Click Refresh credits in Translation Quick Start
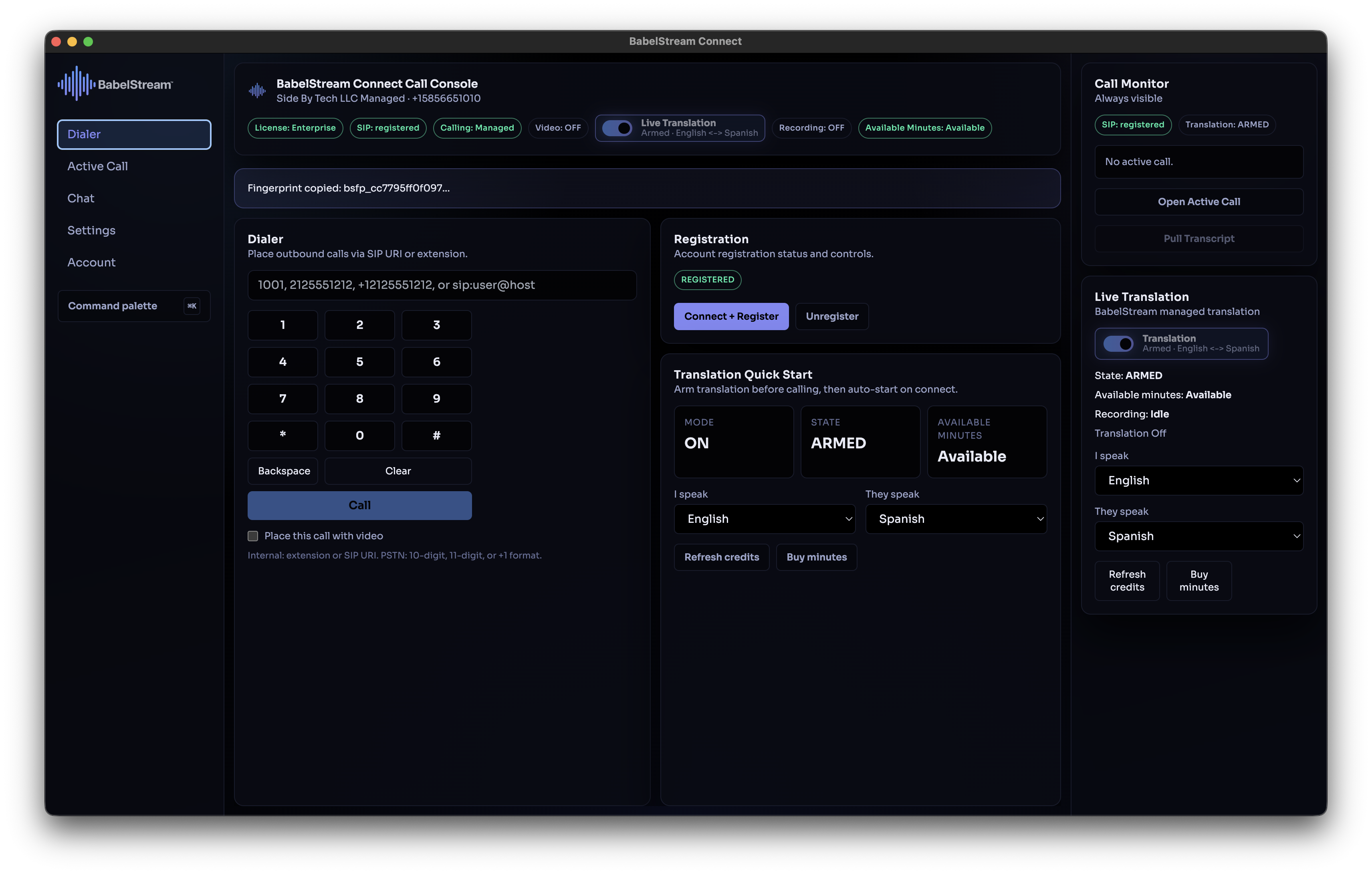Image resolution: width=1372 pixels, height=875 pixels. point(721,557)
